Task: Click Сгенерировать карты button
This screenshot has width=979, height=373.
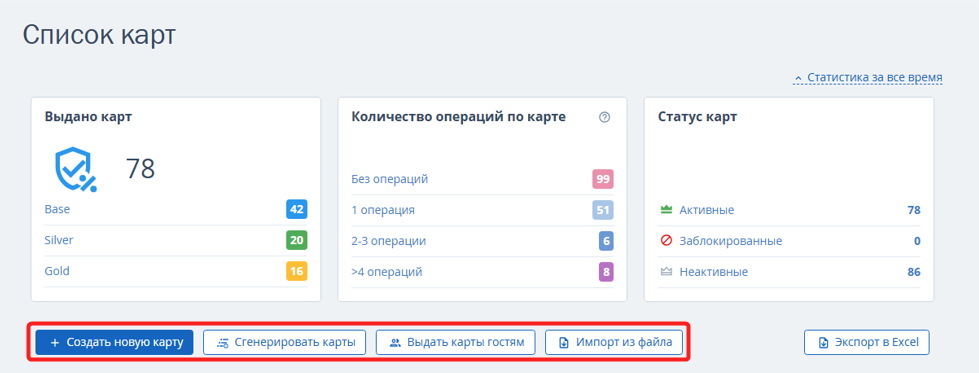Action: click(285, 342)
